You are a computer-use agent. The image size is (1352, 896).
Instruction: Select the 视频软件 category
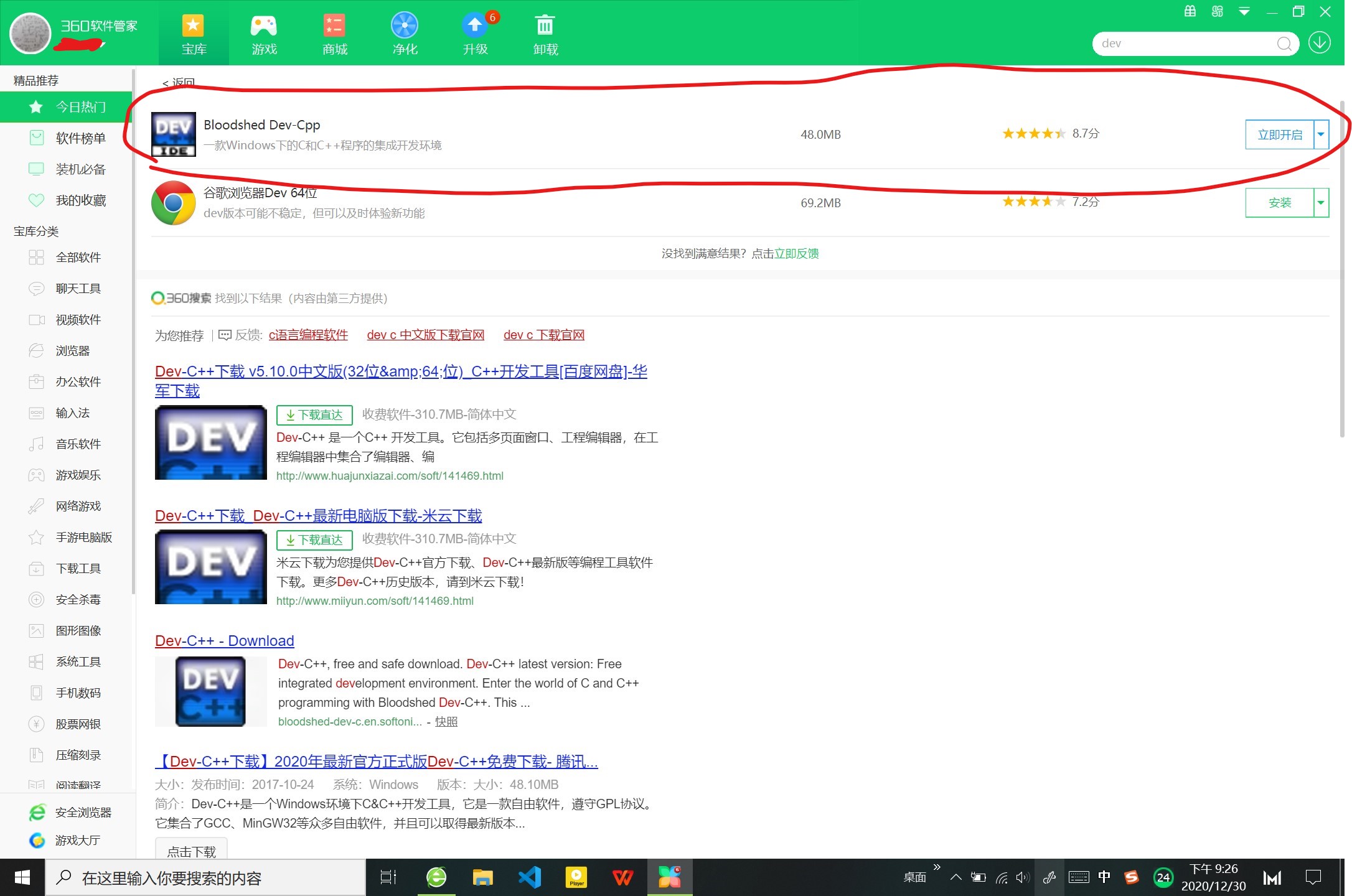[66, 320]
